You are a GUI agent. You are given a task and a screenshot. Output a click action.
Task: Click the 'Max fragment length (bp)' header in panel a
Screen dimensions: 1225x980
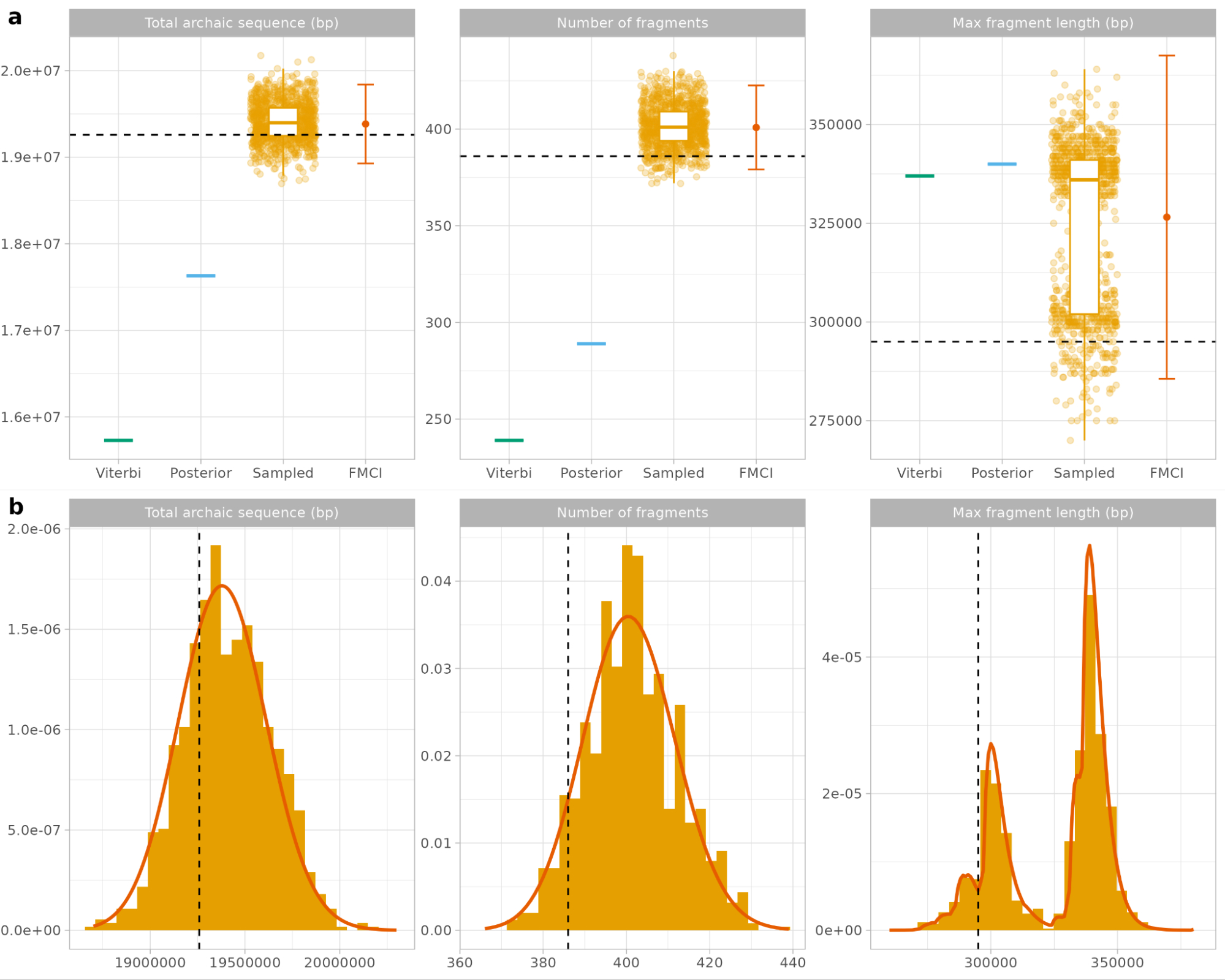[1042, 23]
